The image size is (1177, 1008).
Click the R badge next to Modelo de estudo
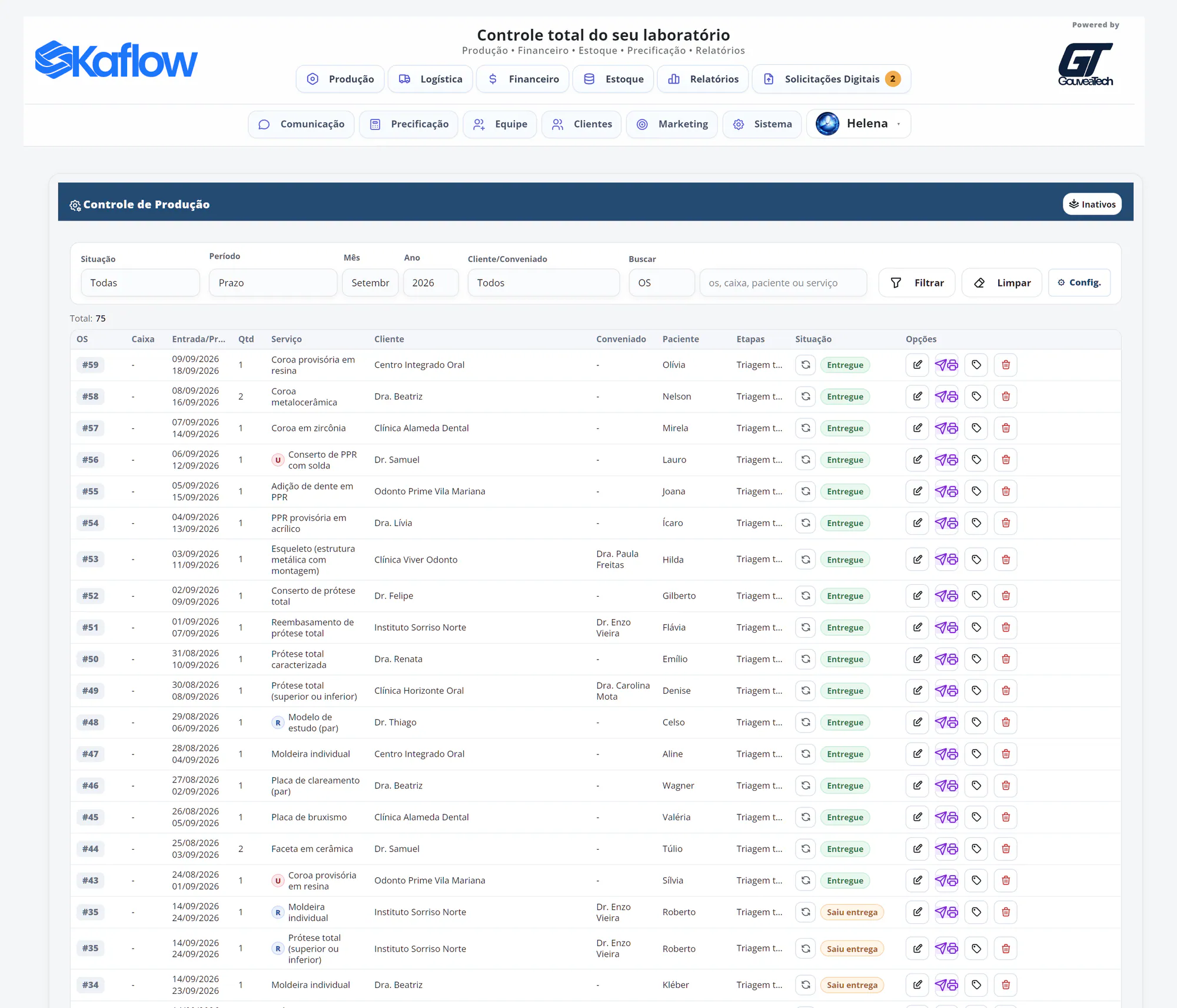(278, 723)
